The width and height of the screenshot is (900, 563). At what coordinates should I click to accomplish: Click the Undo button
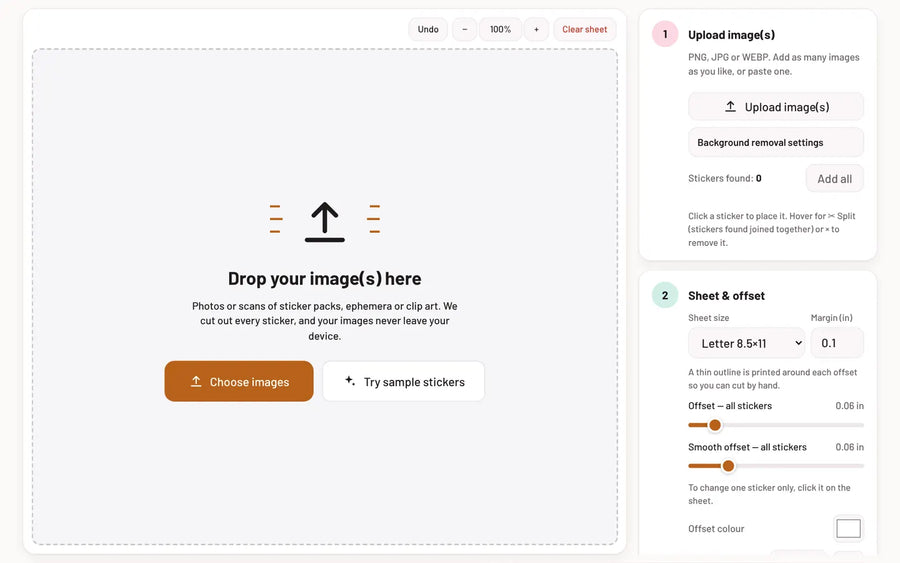click(x=428, y=29)
